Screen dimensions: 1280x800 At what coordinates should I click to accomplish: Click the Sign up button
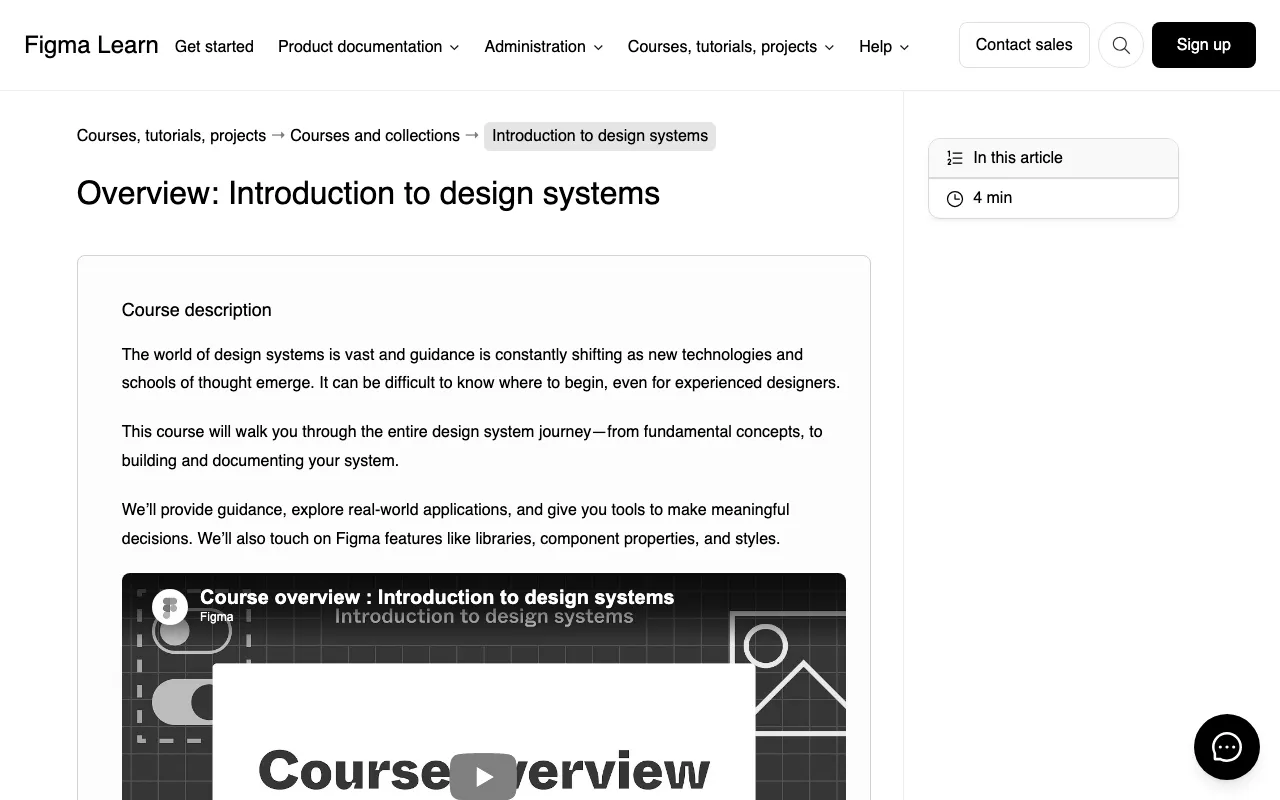click(x=1204, y=45)
